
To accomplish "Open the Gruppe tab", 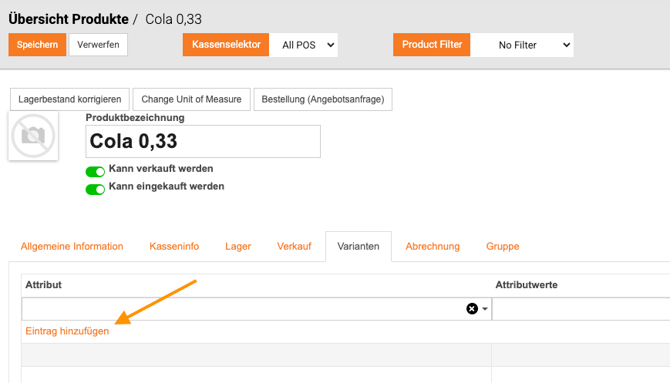I will [502, 246].
